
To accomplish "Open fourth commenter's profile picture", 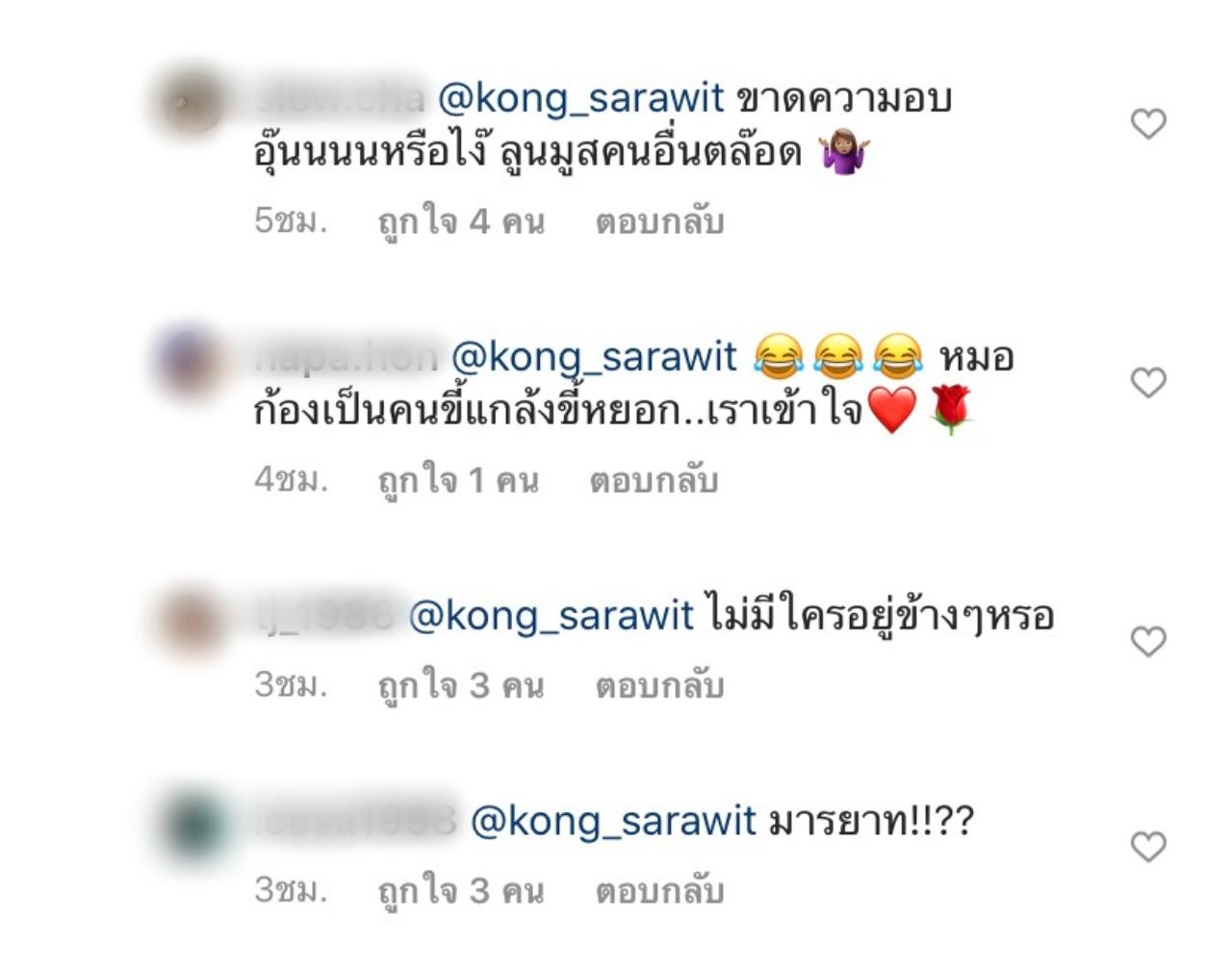I will coord(191,824).
